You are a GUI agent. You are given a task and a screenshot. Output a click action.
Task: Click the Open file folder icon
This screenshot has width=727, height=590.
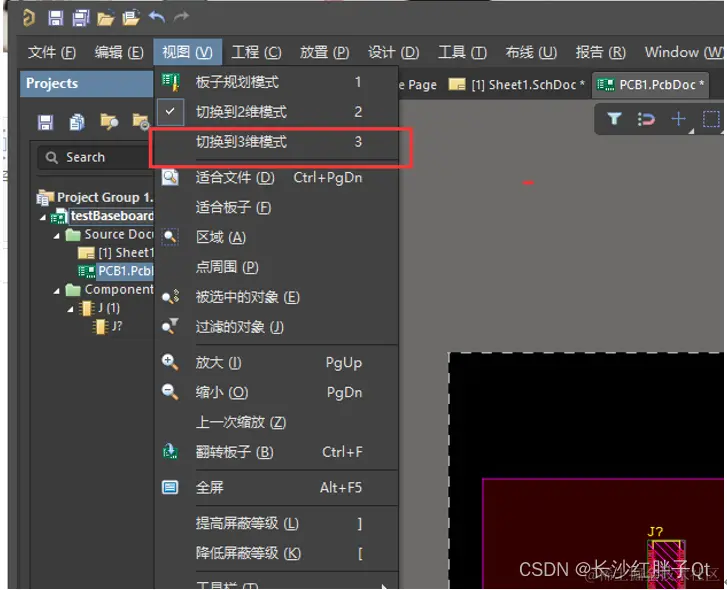[x=106, y=19]
